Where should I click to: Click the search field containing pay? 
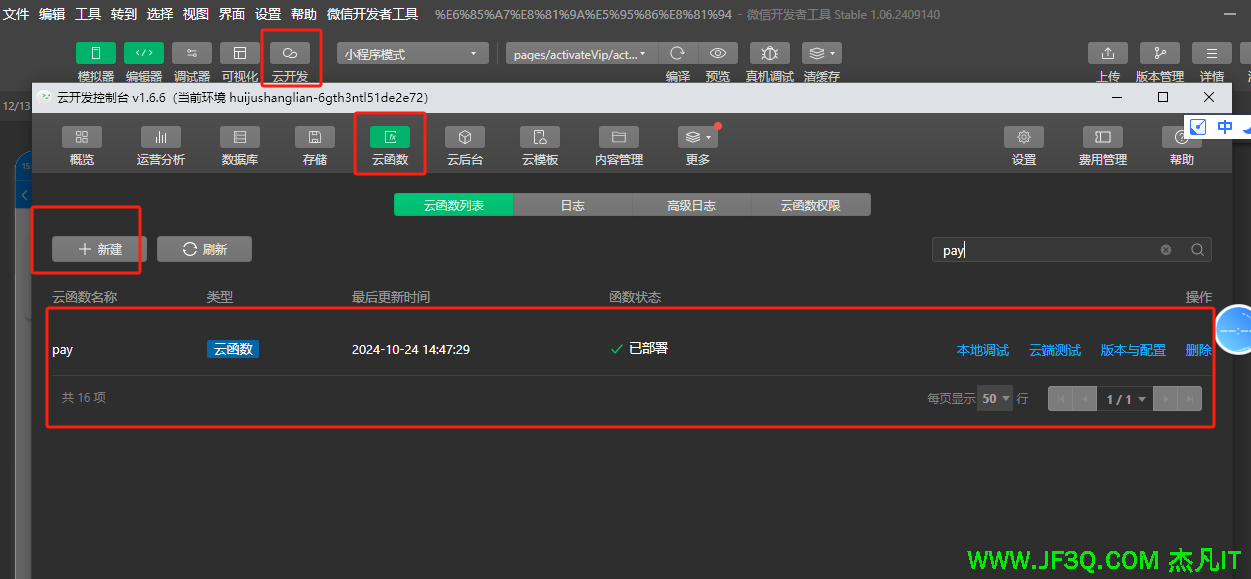click(x=1045, y=250)
